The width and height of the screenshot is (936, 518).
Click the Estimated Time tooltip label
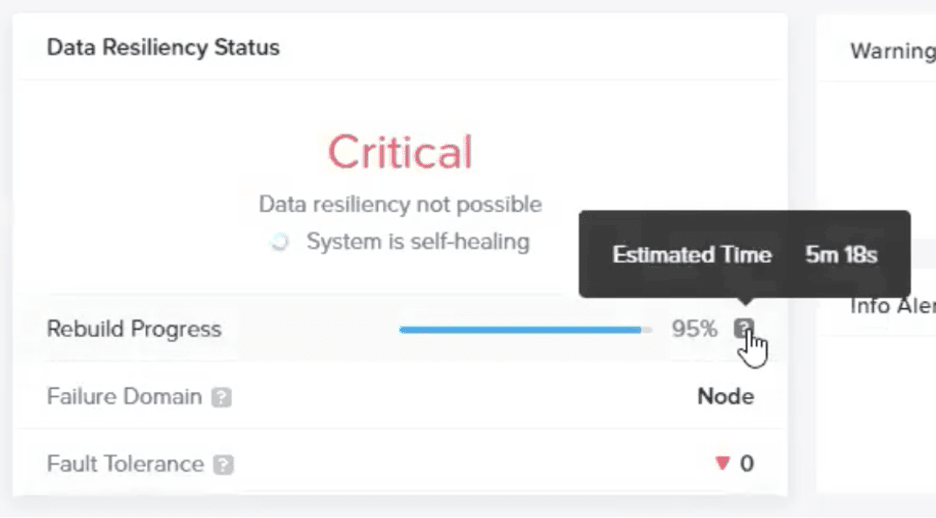click(x=692, y=255)
